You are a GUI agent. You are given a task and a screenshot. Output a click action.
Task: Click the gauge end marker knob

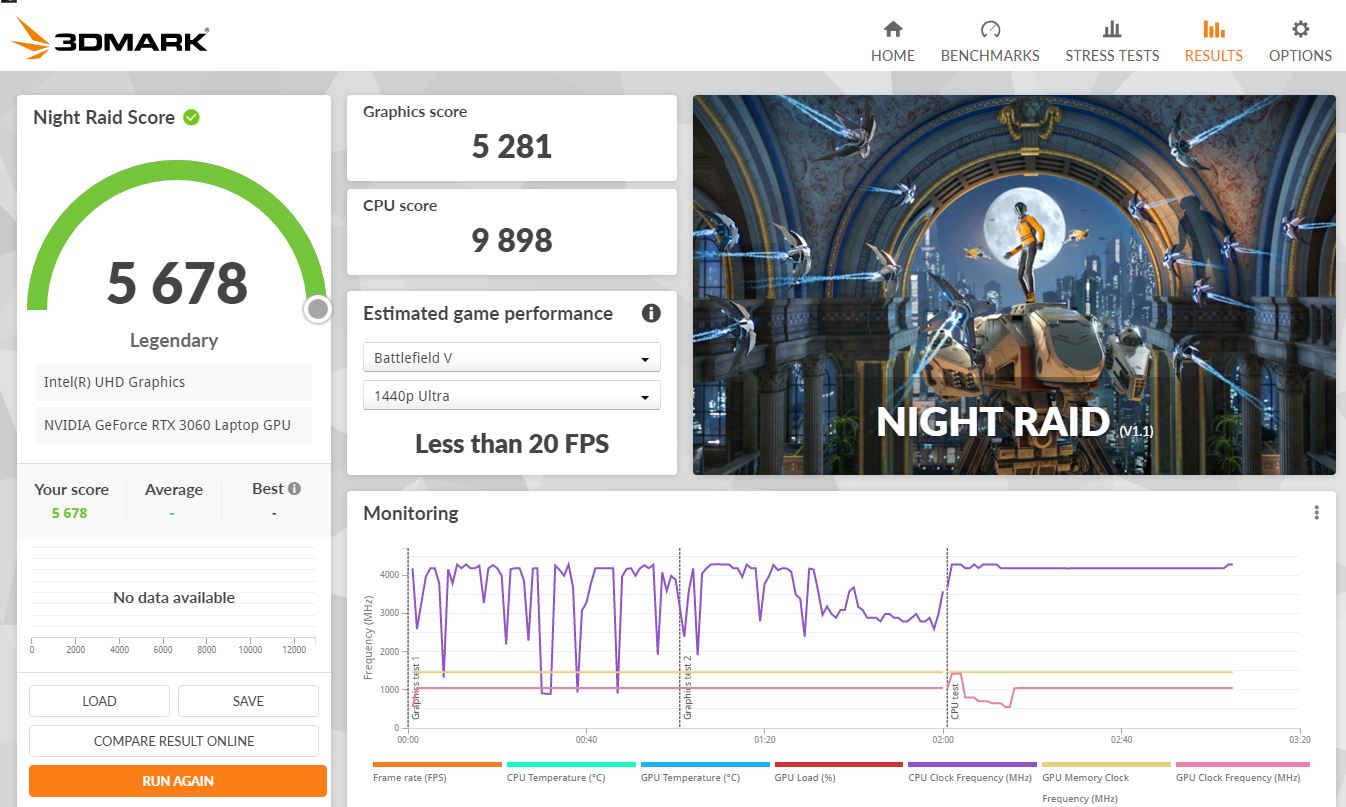click(x=318, y=309)
